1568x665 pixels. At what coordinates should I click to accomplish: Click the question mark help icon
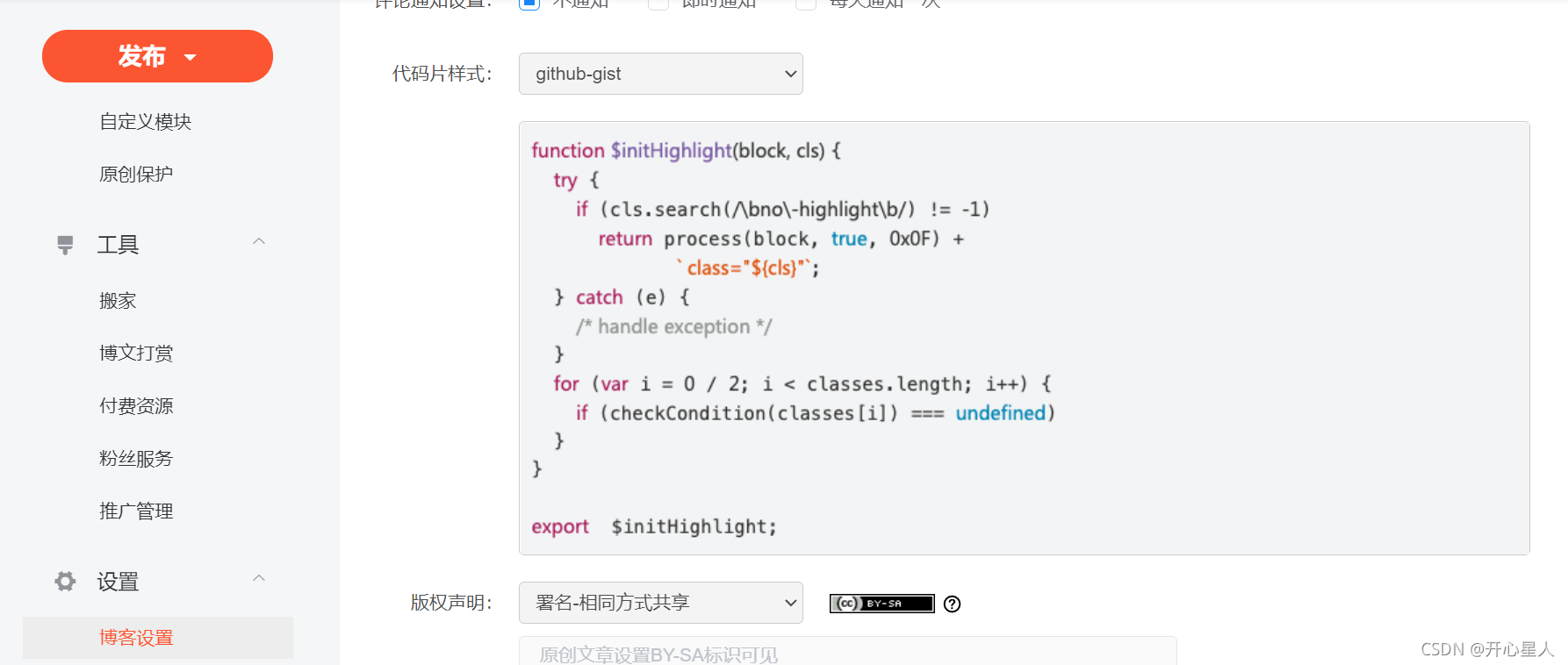click(953, 604)
